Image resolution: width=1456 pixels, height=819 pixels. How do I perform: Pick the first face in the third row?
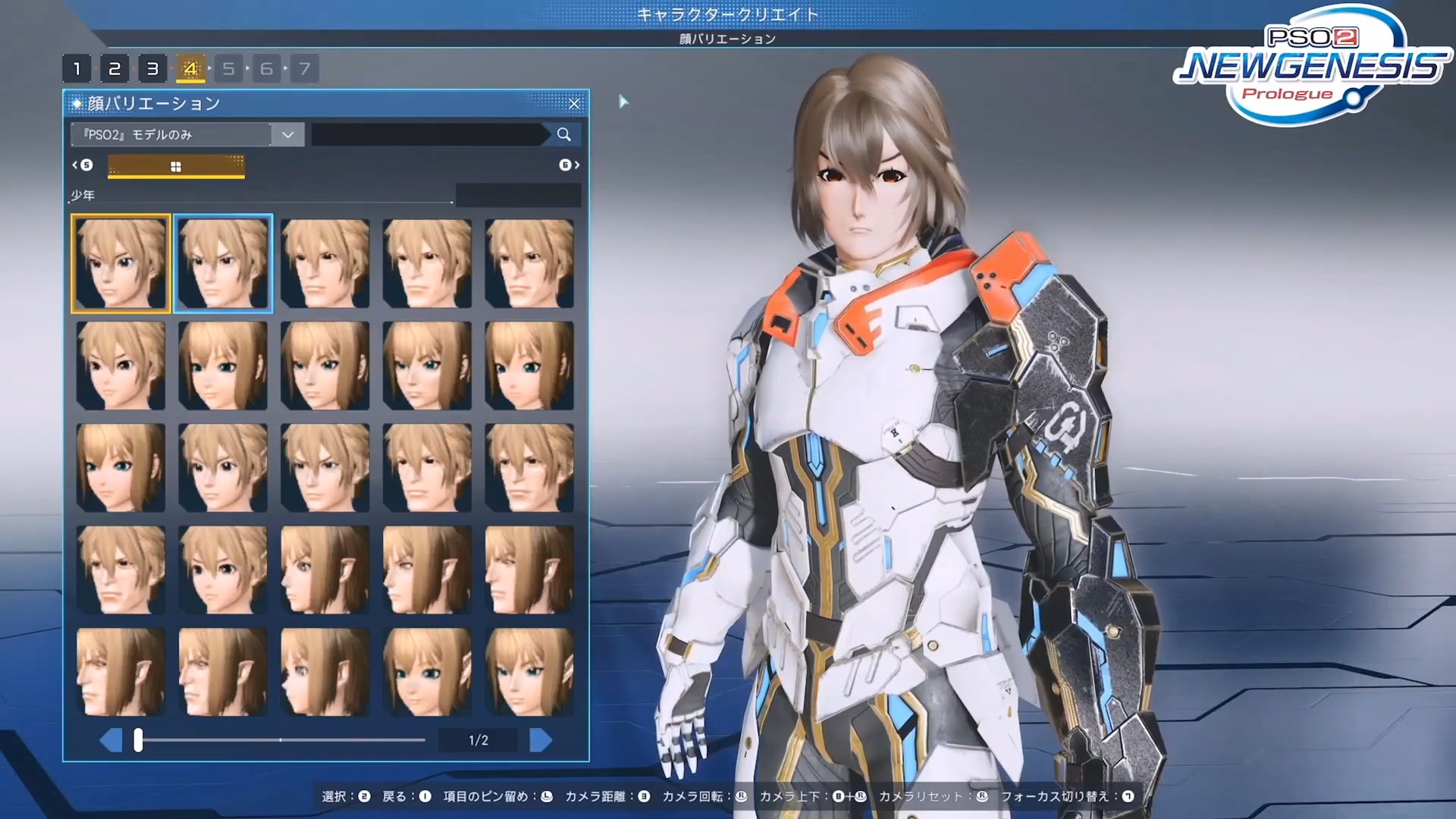tap(121, 468)
